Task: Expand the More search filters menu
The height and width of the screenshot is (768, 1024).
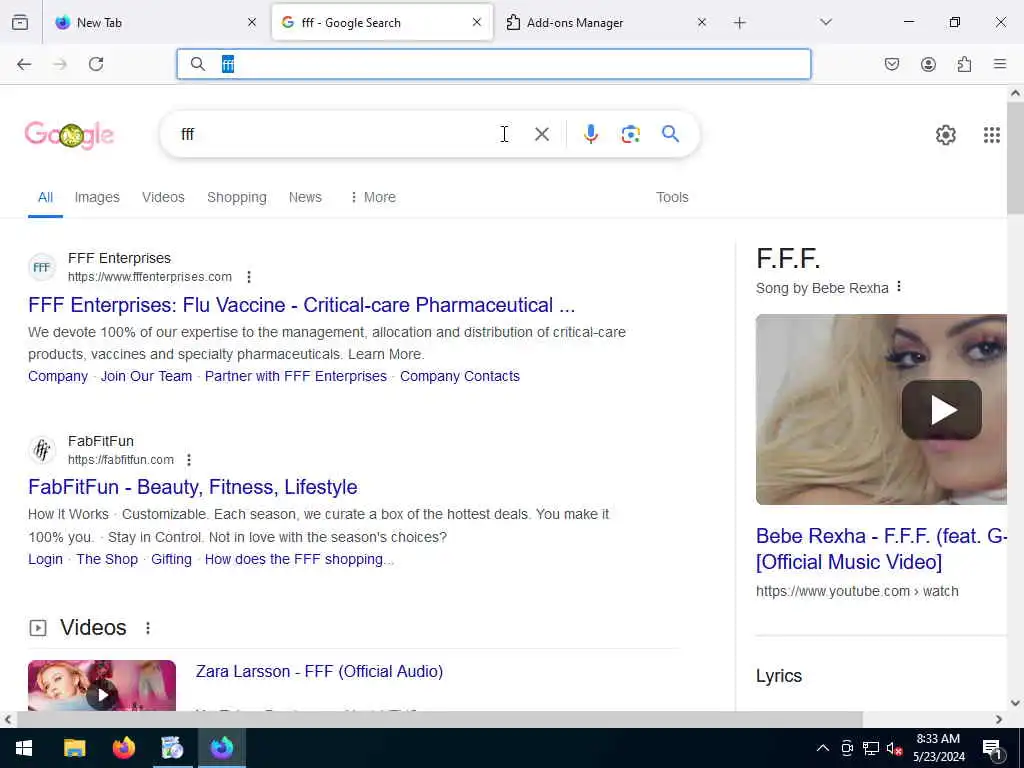Action: pyautogui.click(x=373, y=197)
